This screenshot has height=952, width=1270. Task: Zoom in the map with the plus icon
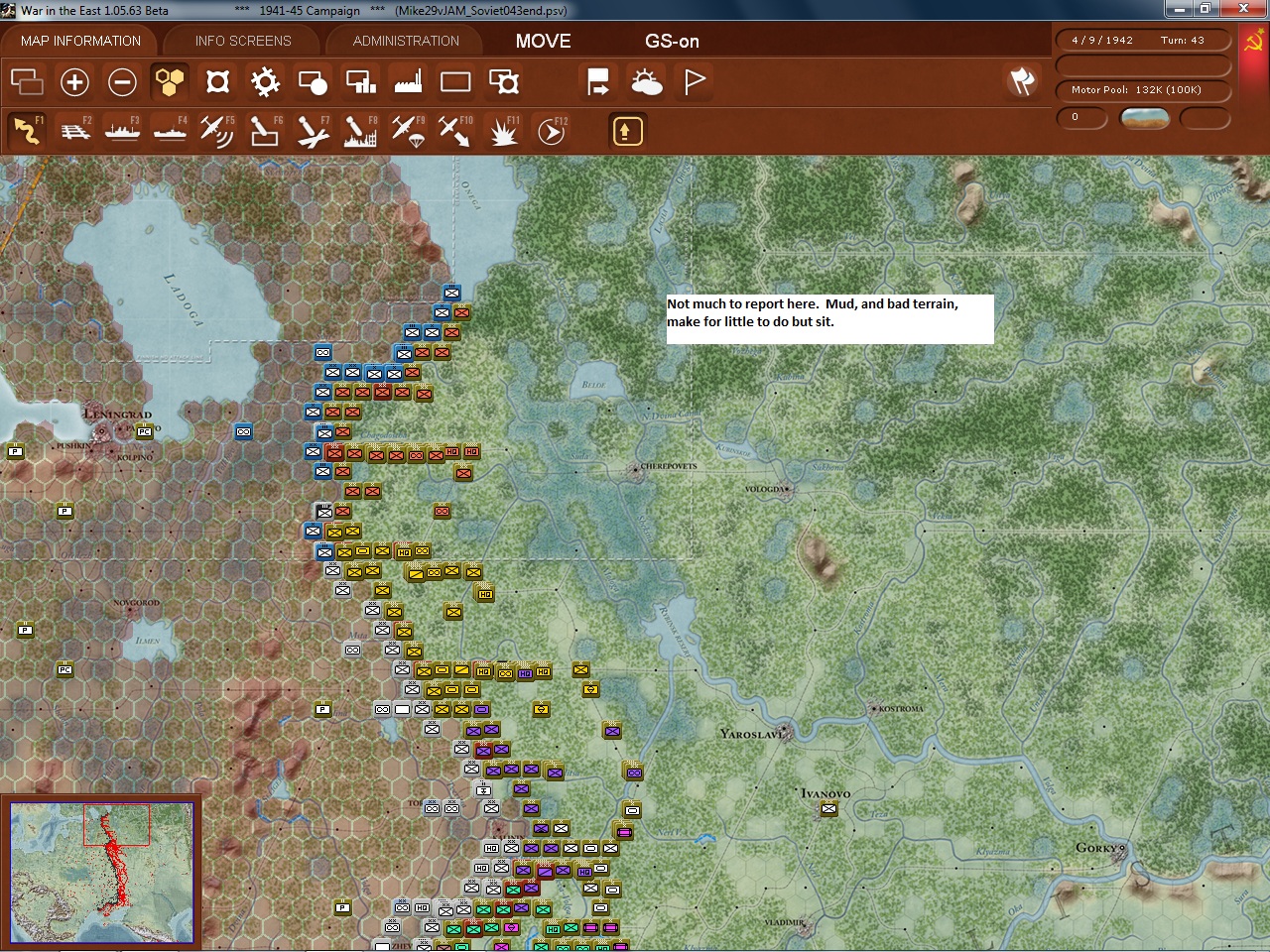[74, 81]
